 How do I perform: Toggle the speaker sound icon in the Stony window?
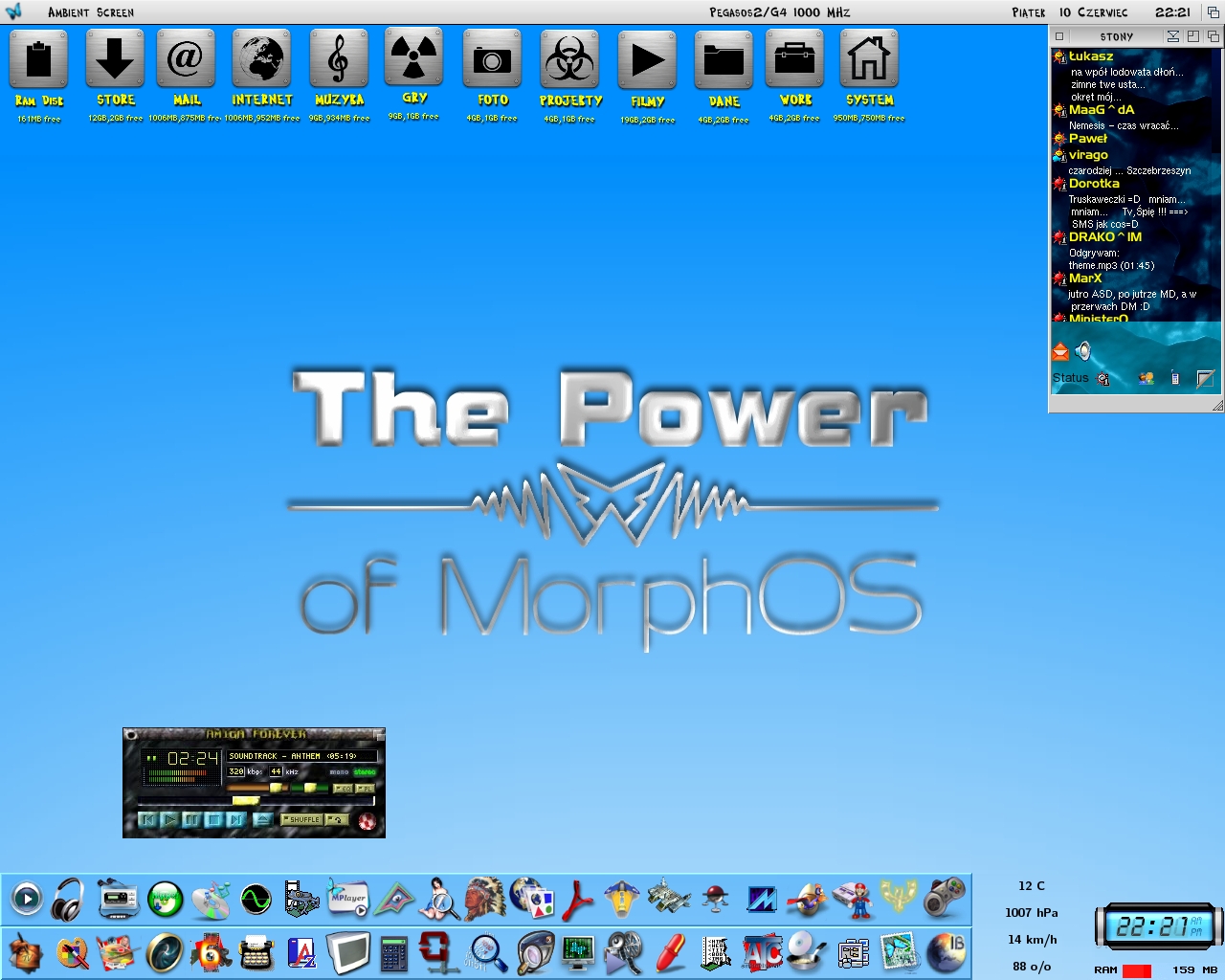1082,351
